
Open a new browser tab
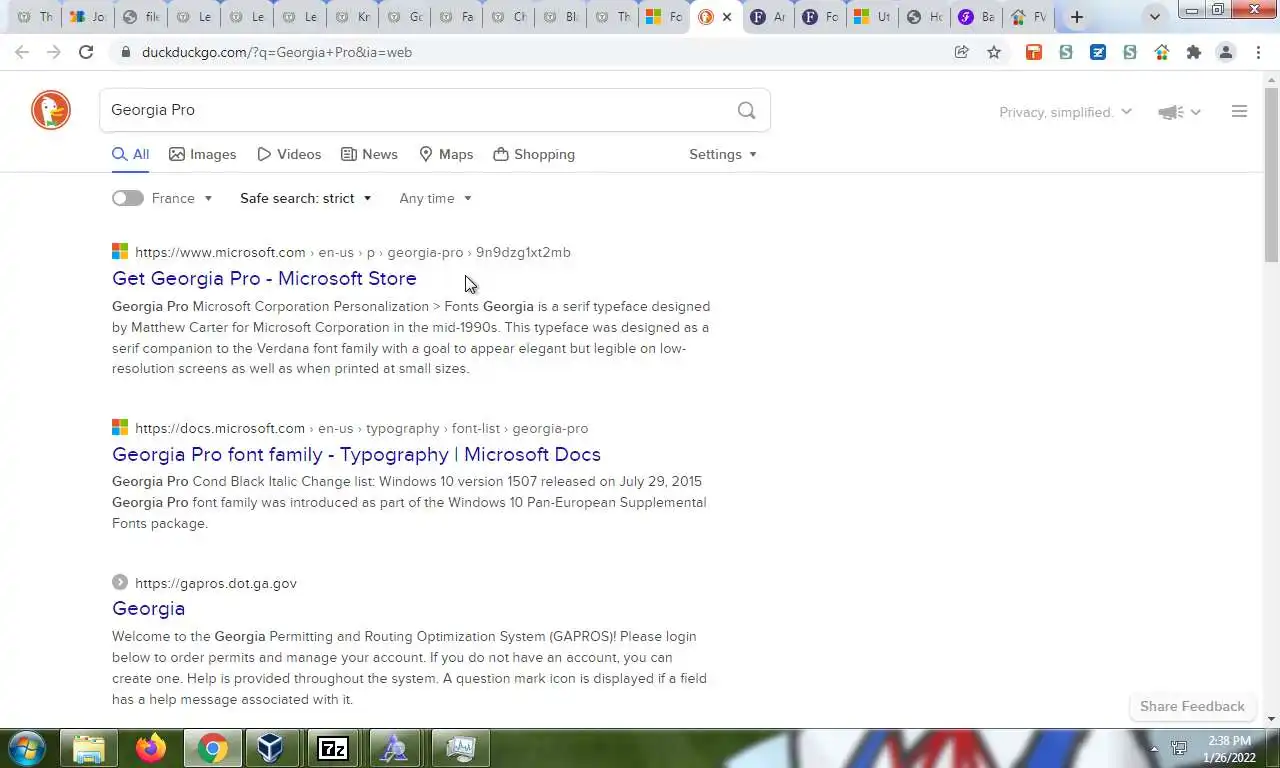[1077, 17]
